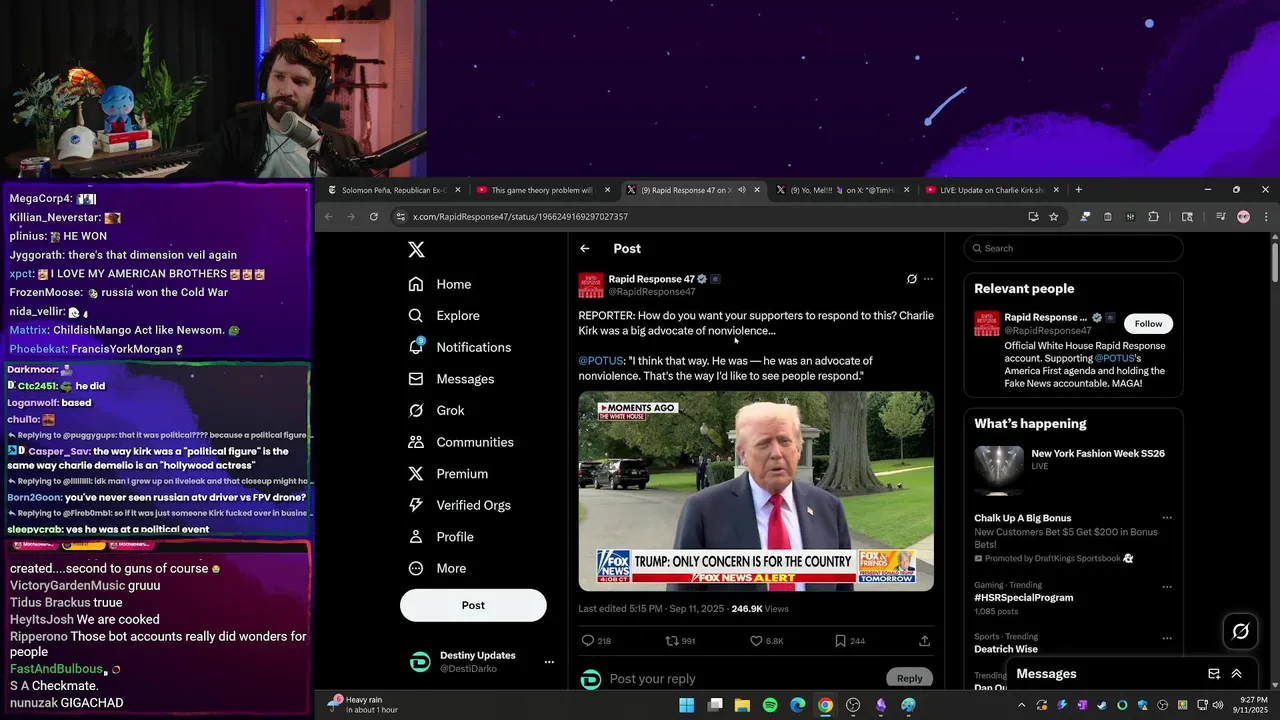Click the Grok icon on the post

pos(911,279)
